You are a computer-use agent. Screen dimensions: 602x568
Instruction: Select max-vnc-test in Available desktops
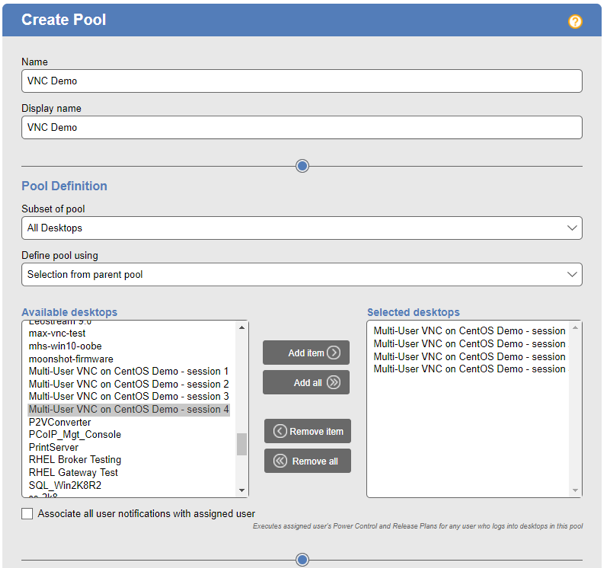(x=58, y=333)
